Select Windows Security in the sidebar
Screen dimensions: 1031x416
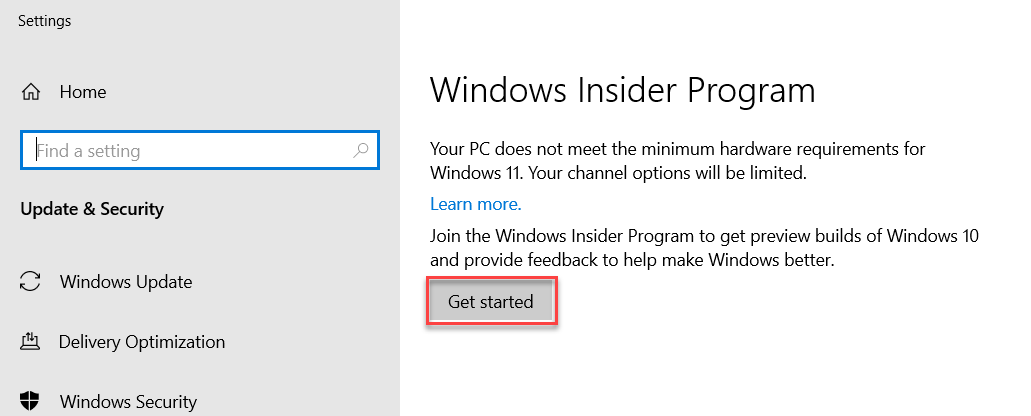click(x=128, y=402)
